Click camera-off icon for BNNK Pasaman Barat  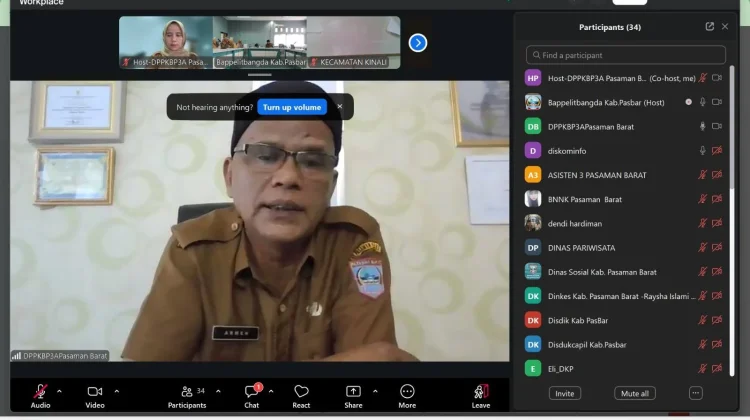pyautogui.click(x=717, y=199)
